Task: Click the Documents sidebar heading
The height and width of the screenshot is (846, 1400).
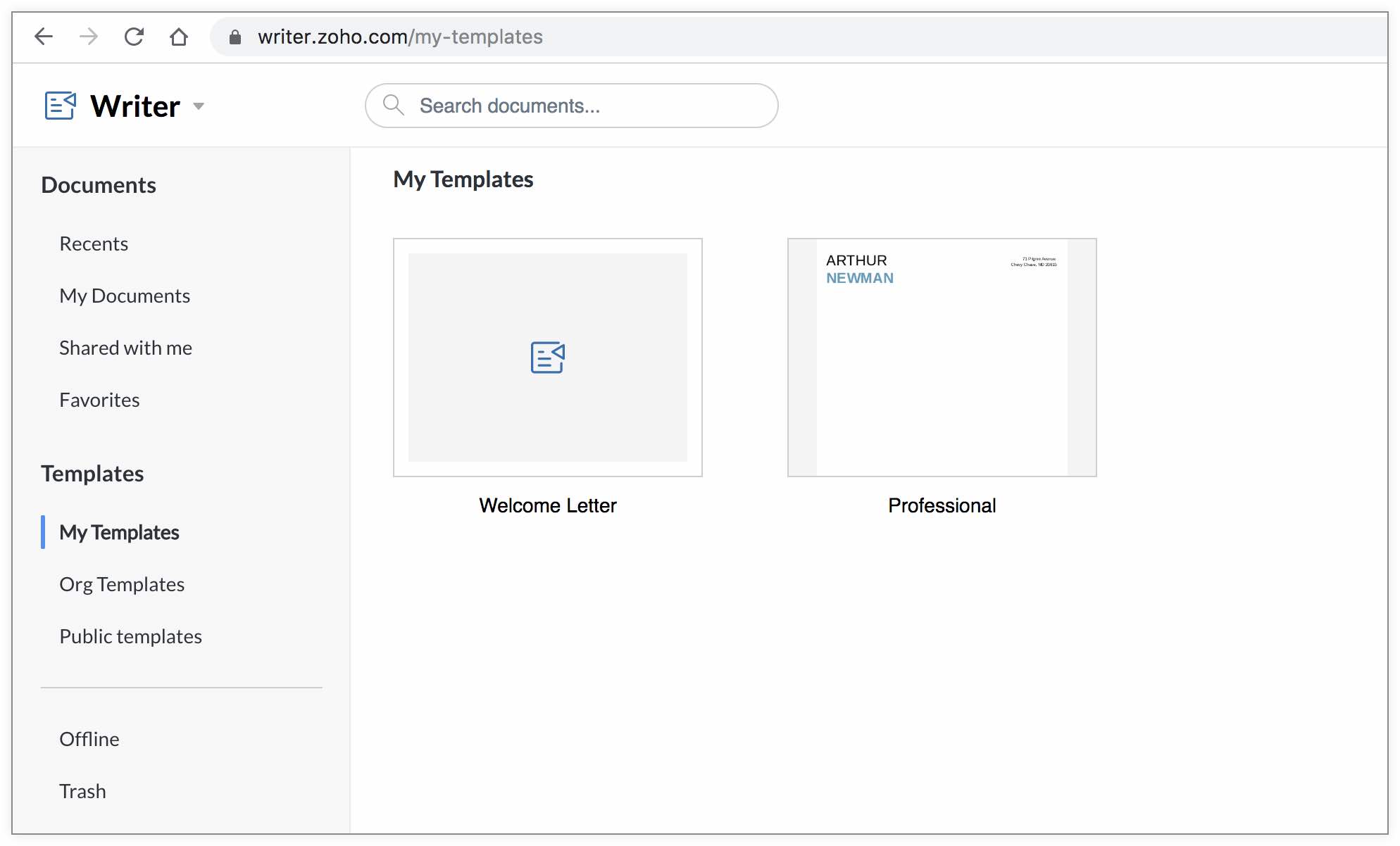Action: 99,185
